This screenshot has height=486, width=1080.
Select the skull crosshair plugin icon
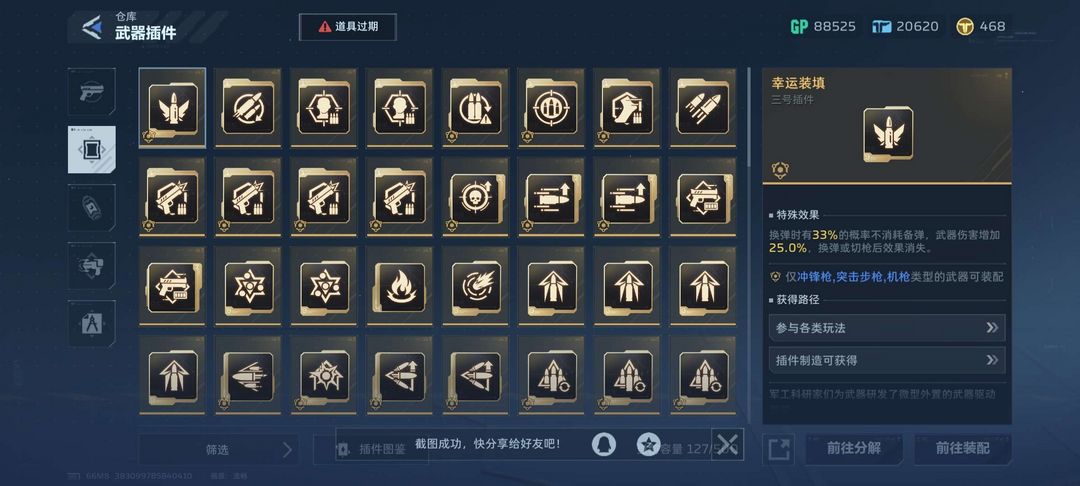pyautogui.click(x=476, y=196)
